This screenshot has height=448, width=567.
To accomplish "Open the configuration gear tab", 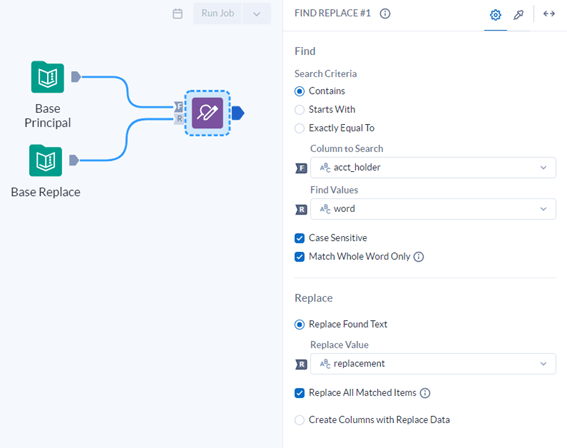I will click(x=495, y=15).
